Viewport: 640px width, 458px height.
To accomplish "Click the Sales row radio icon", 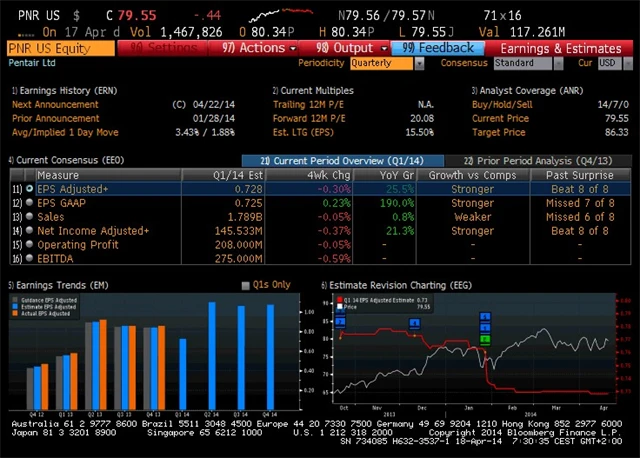I will click(29, 214).
